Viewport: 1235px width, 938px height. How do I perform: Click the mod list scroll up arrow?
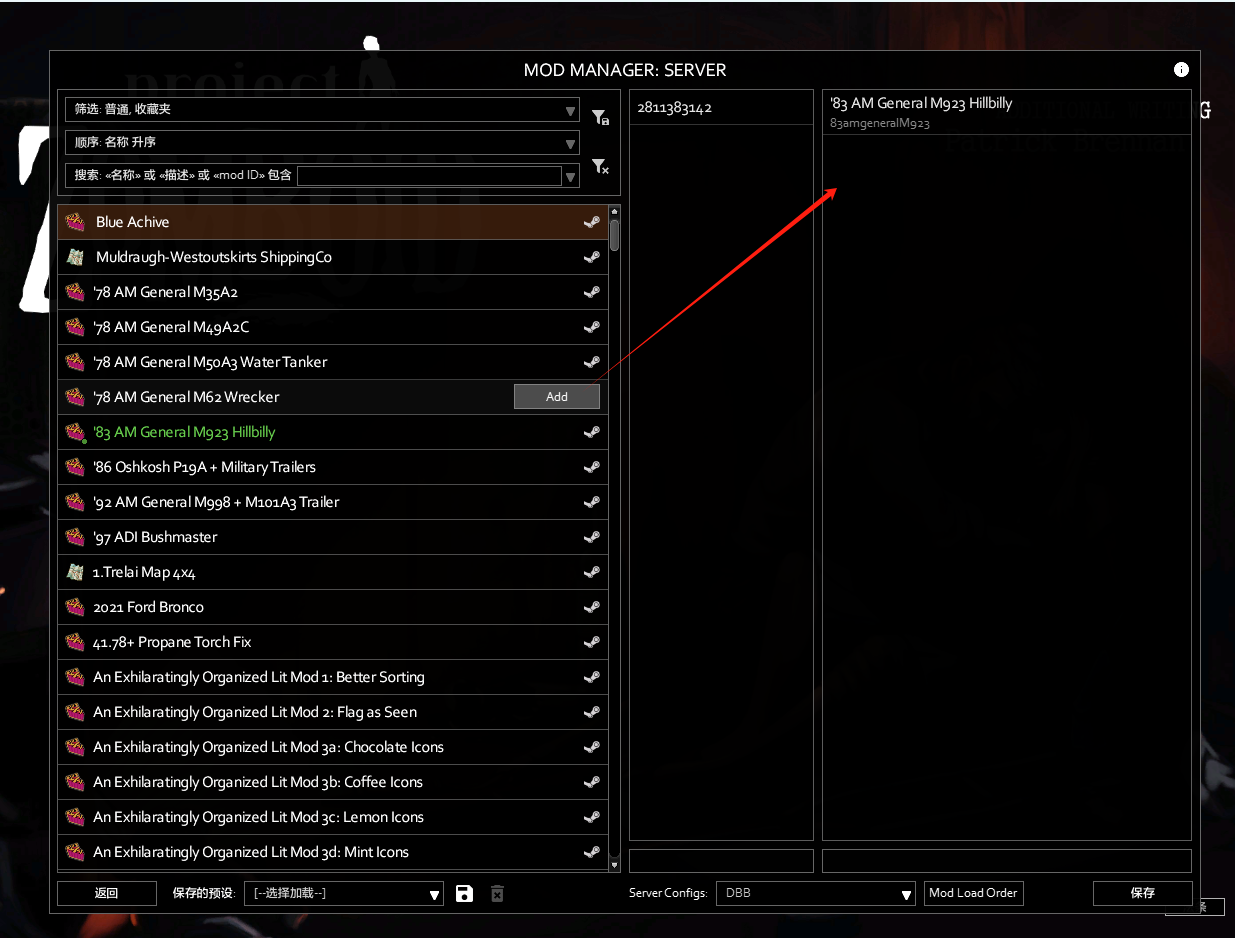[x=614, y=211]
